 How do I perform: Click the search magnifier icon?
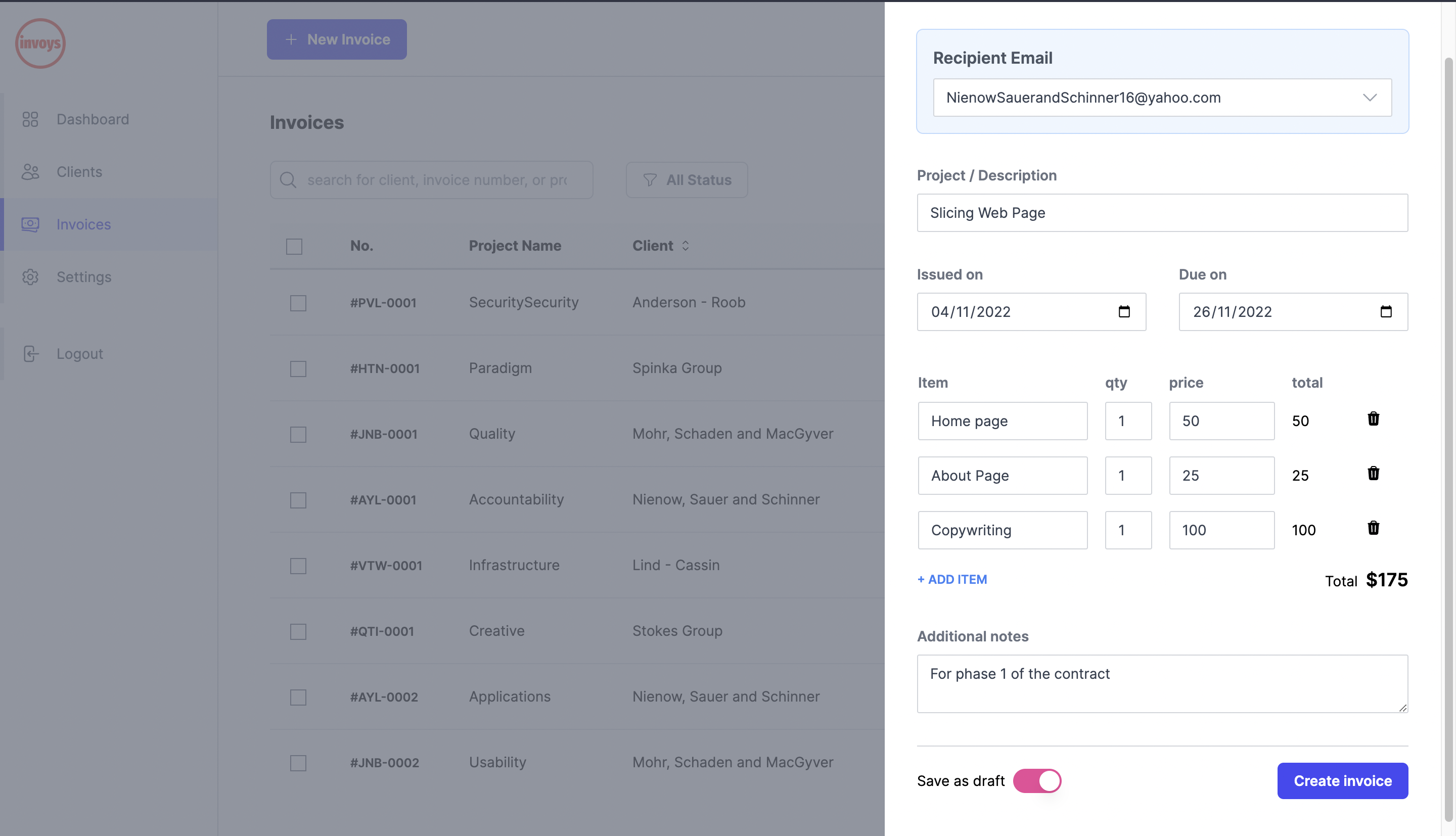[288, 180]
